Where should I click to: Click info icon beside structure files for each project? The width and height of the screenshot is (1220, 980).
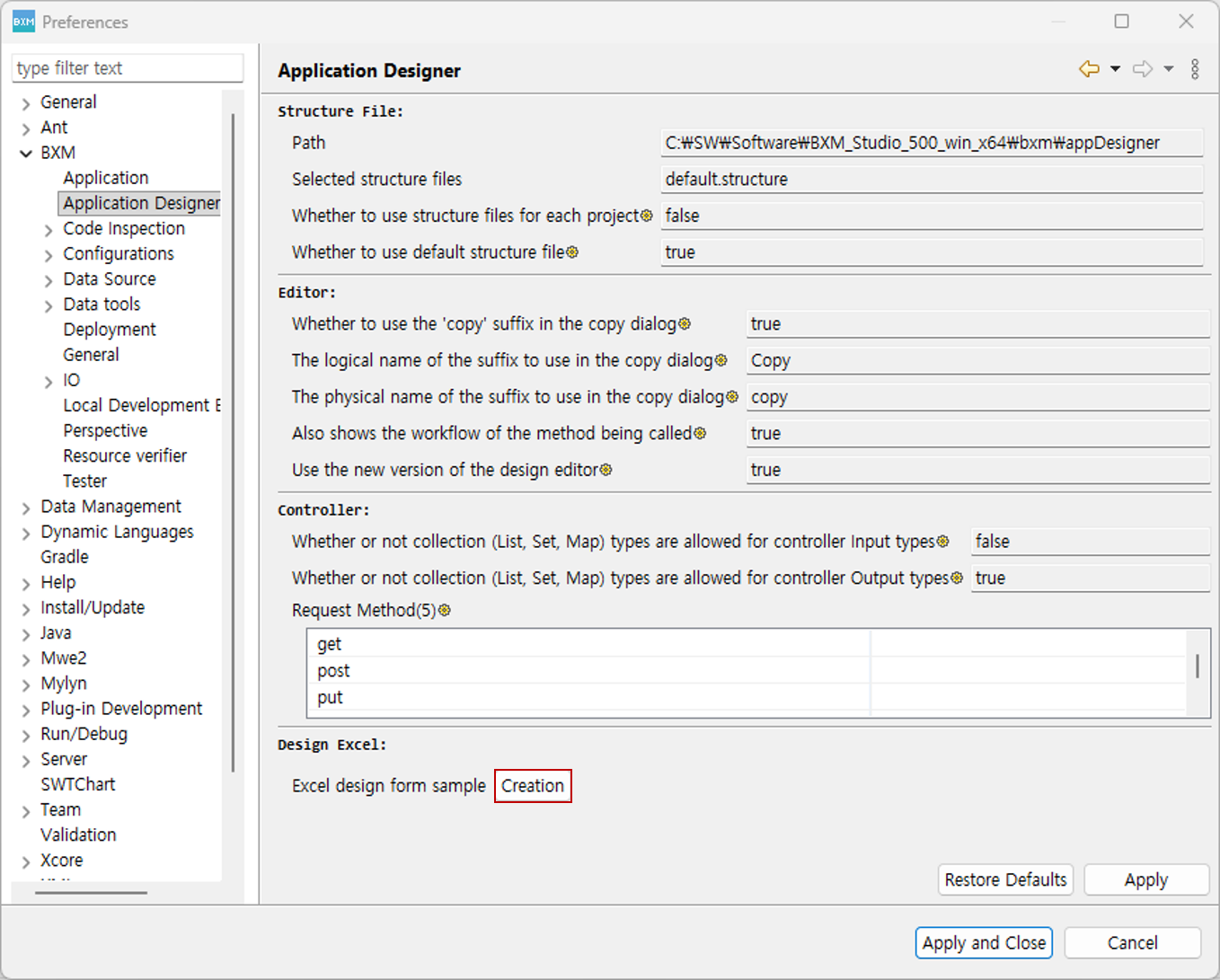coord(646,216)
